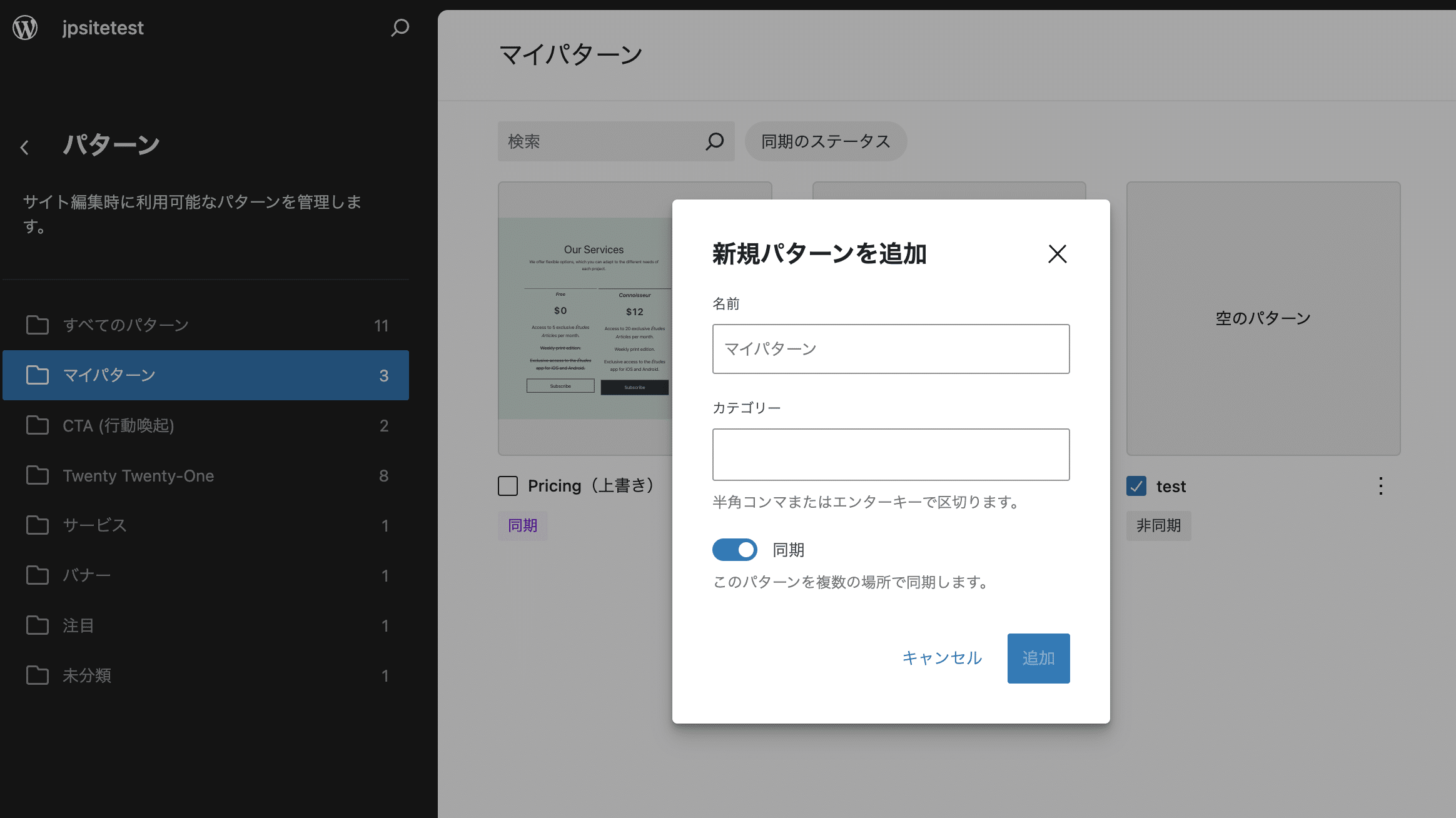
Task: Click the folder icon beside Twenty Twenty-One
Action: [x=38, y=475]
